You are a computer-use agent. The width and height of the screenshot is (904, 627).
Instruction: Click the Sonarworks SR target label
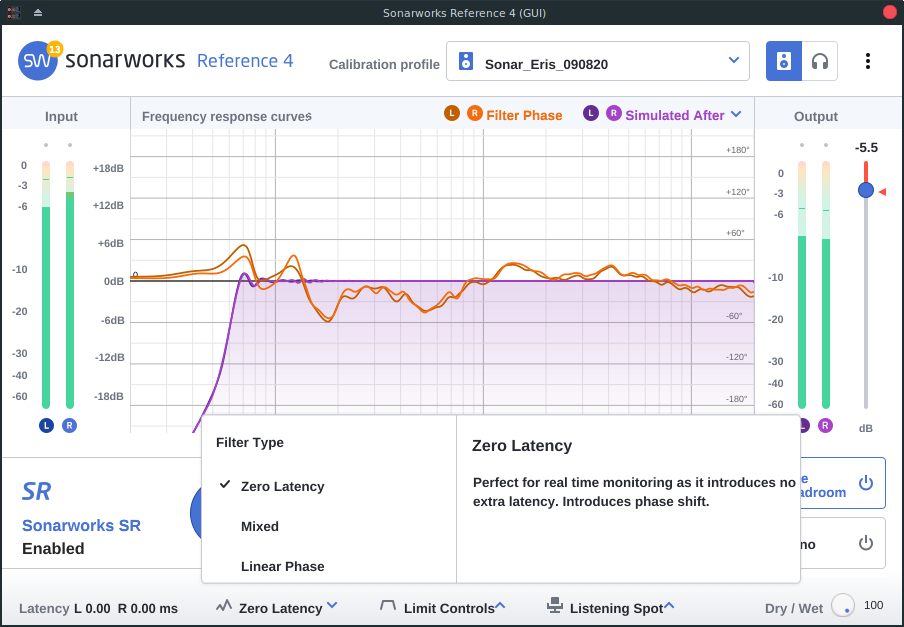[x=81, y=525]
